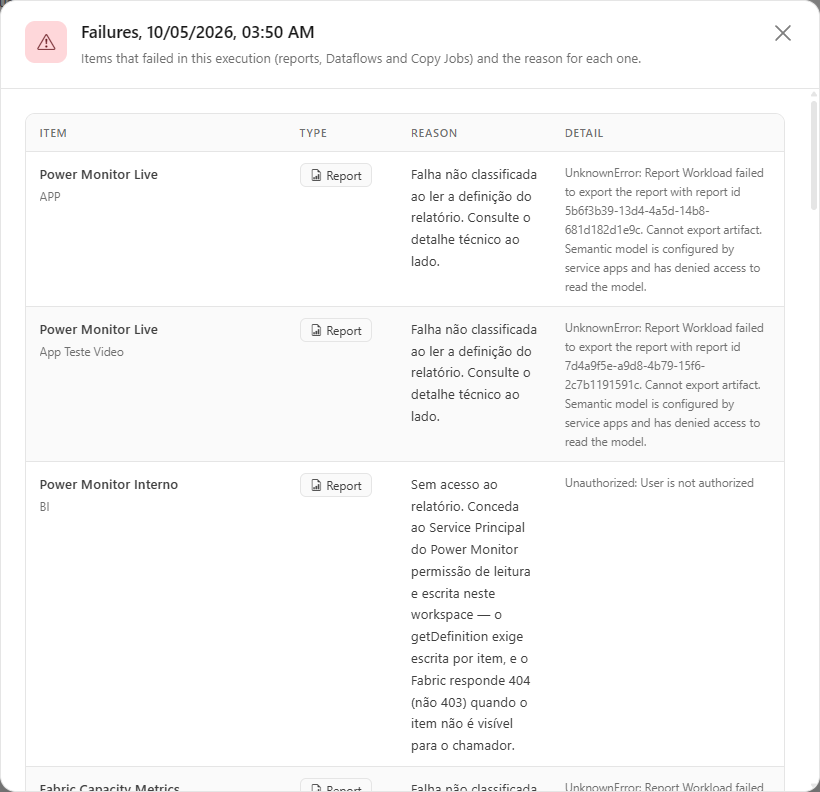Close the Failures dialog with the X
Screen dimensions: 820x792
point(782,33)
